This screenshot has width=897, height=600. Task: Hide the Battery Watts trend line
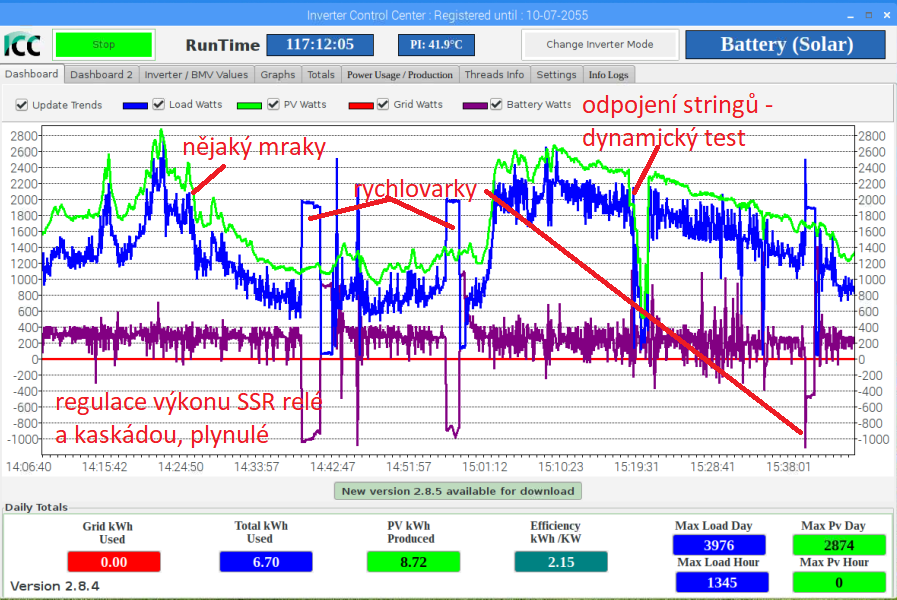497,105
